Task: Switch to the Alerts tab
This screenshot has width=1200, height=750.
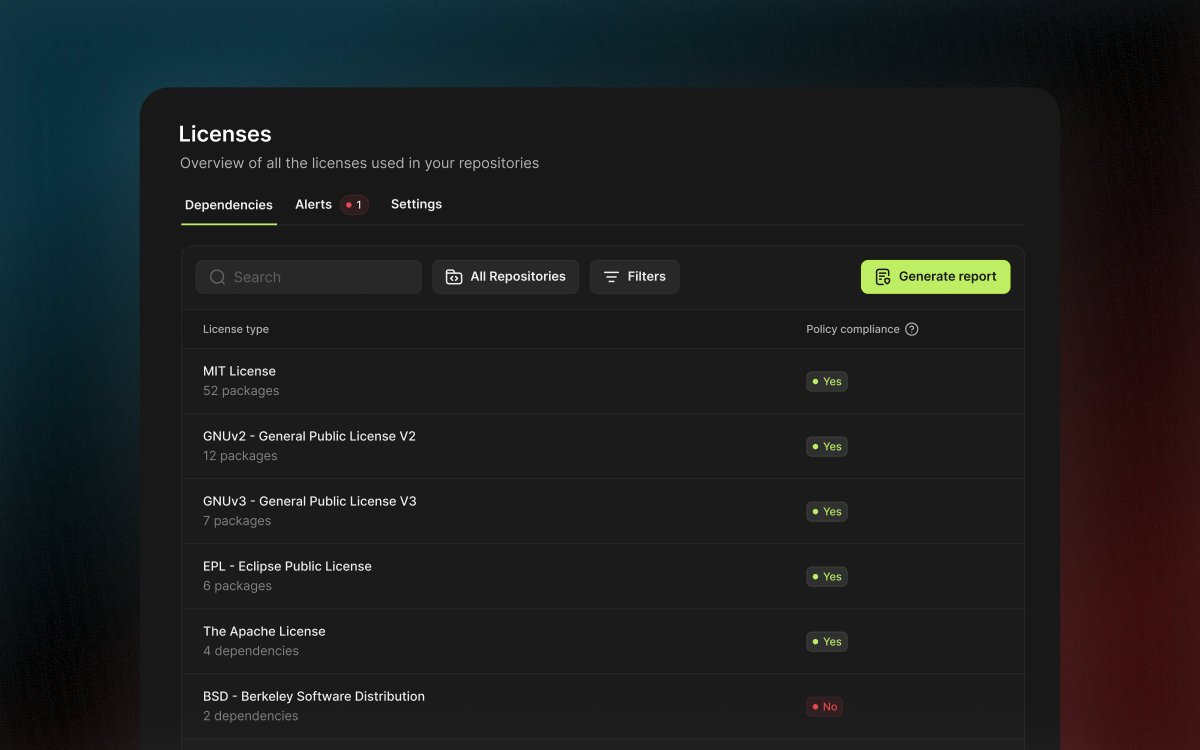Action: tap(313, 204)
